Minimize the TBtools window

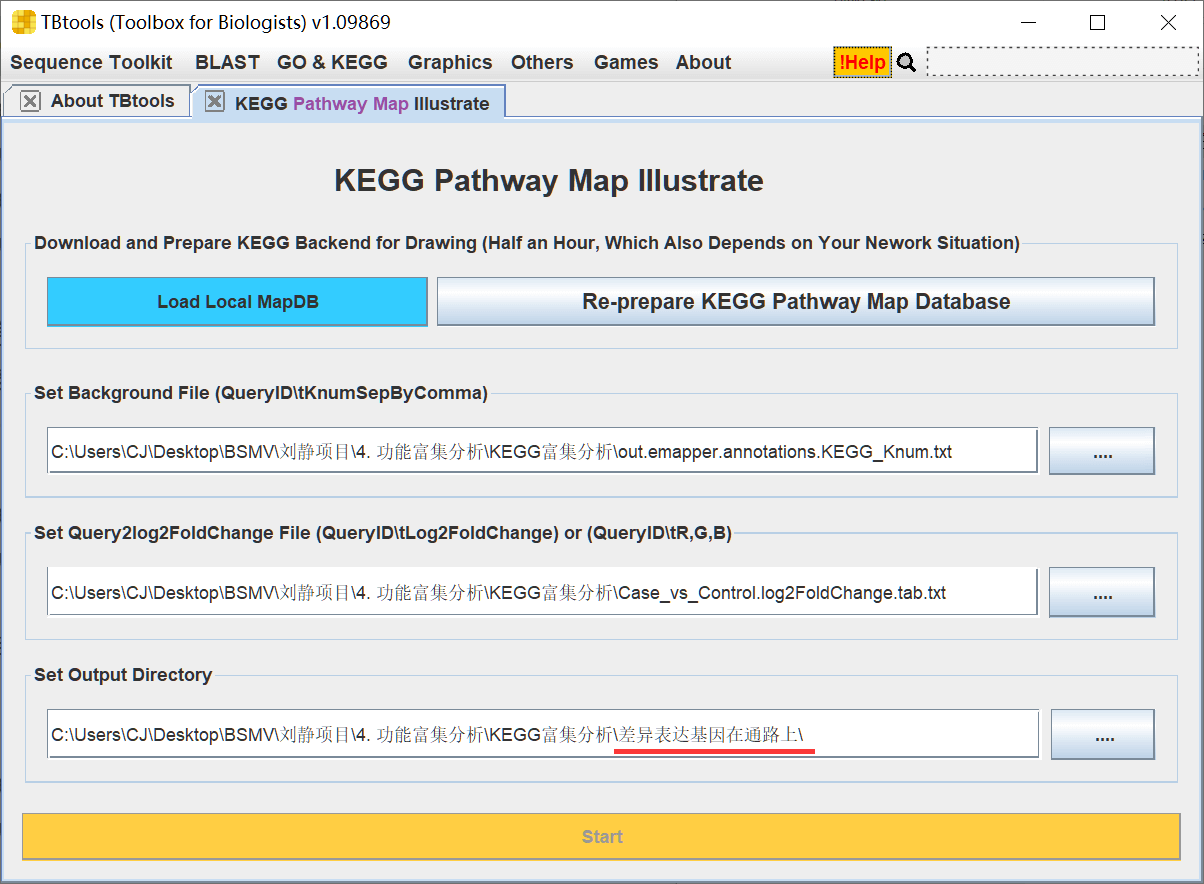point(1026,22)
